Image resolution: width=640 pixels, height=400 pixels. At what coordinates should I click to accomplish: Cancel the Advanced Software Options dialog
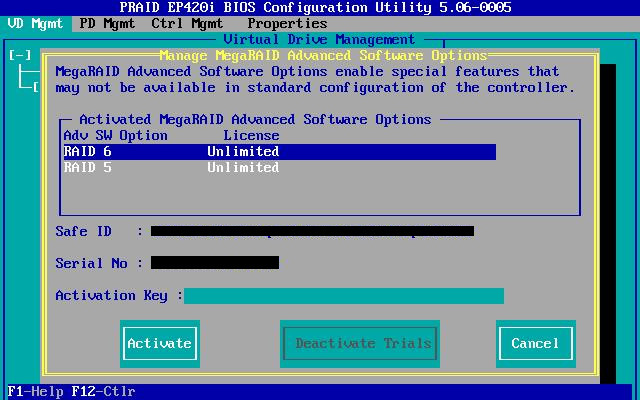pyautogui.click(x=536, y=343)
